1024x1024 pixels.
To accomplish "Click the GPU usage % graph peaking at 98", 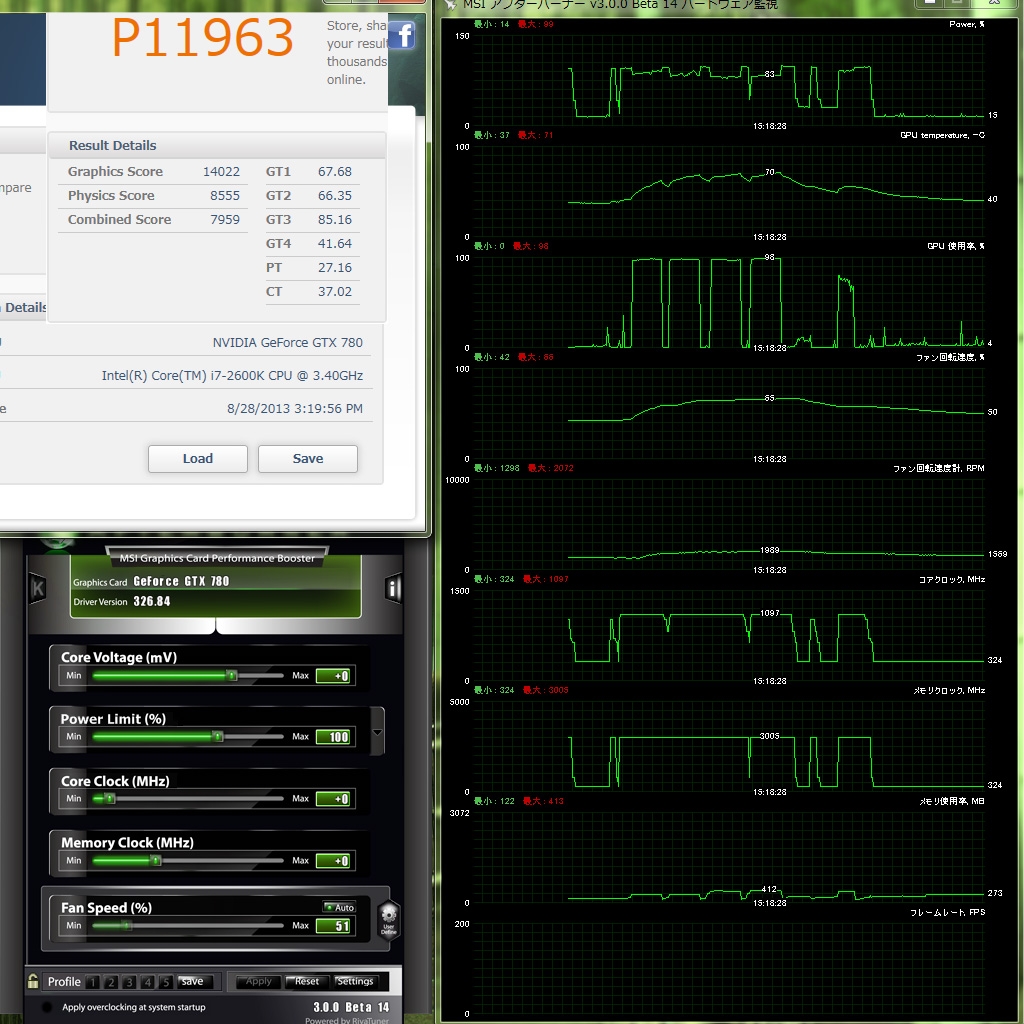I will pyautogui.click(x=728, y=302).
